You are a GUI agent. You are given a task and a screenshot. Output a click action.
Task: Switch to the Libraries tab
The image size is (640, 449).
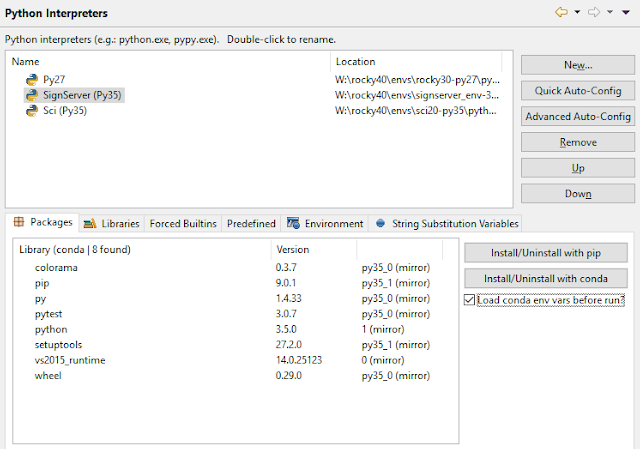click(112, 223)
